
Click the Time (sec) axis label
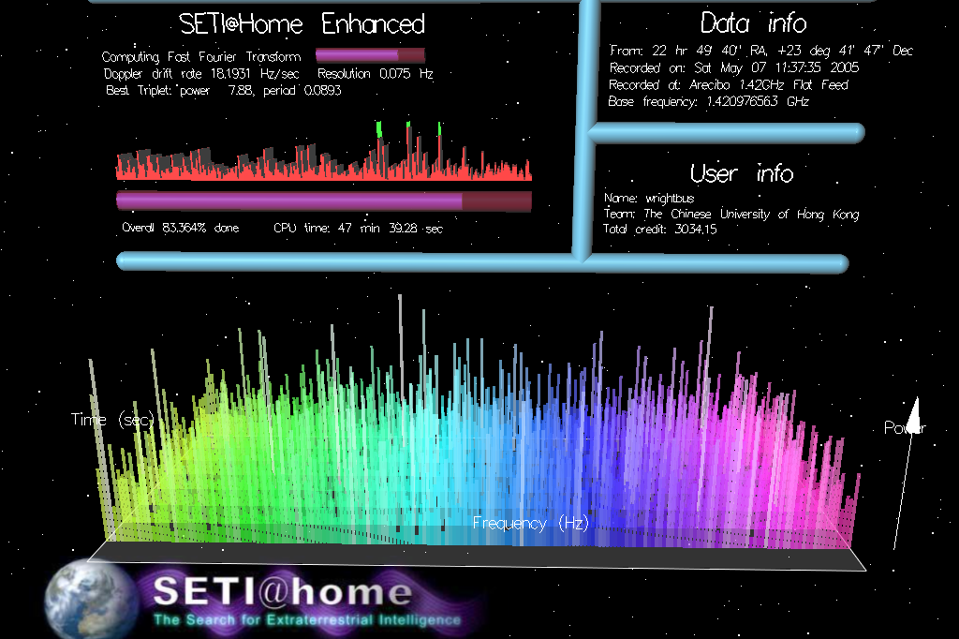[112, 419]
